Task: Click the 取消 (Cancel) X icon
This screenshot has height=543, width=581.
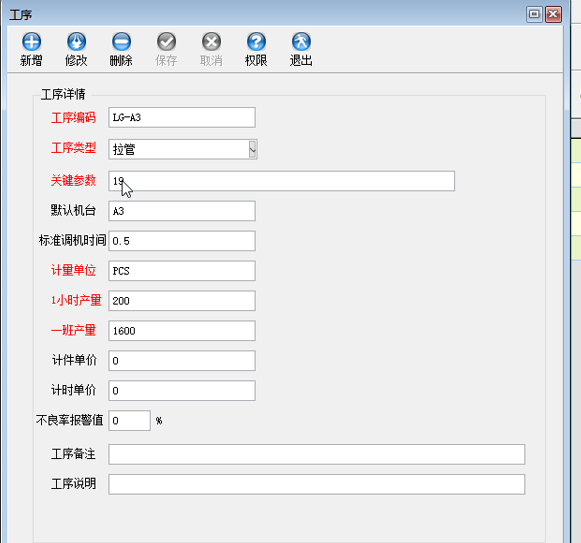Action: click(211, 42)
